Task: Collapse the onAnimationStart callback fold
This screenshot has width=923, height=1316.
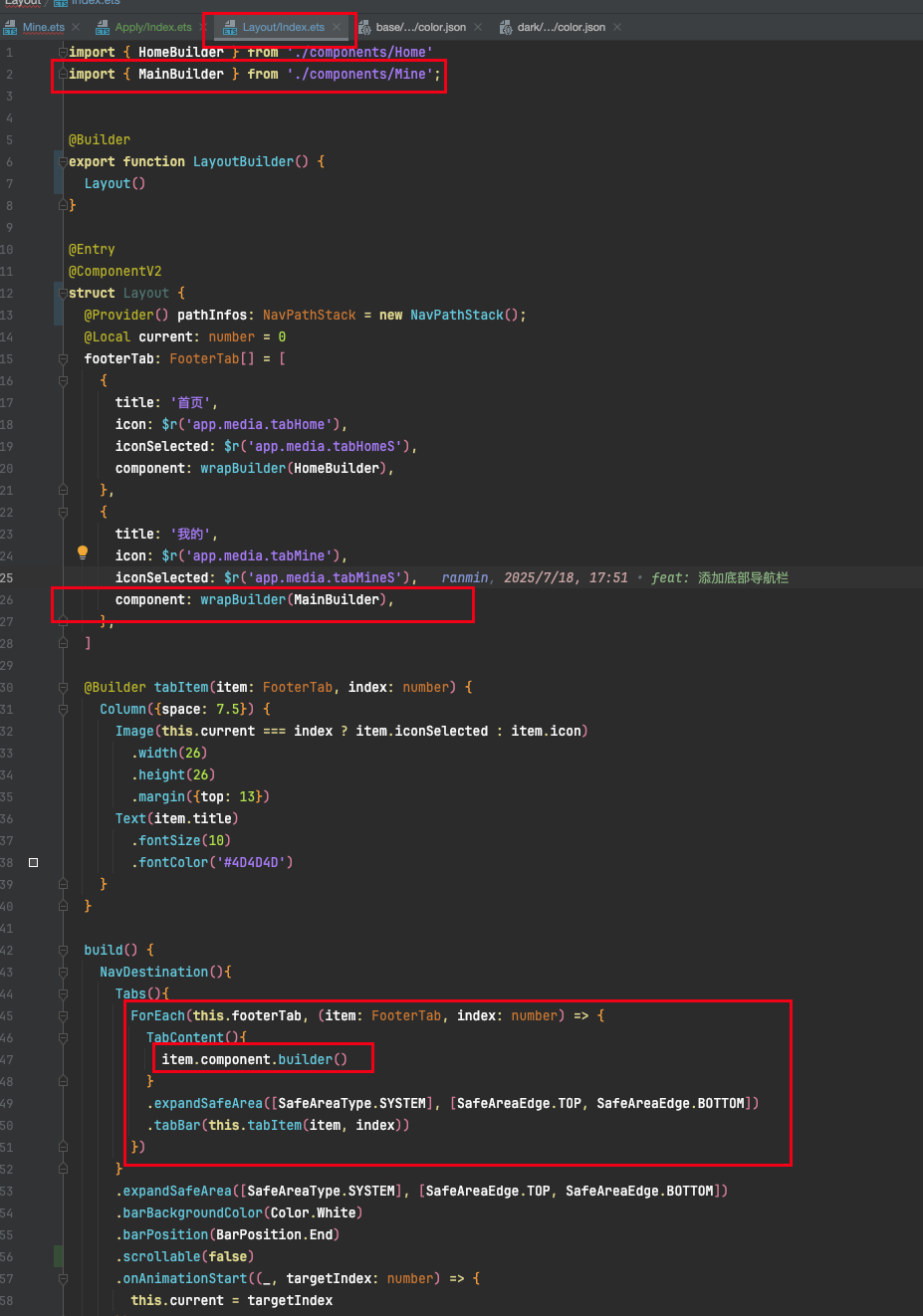Action: tap(63, 1278)
